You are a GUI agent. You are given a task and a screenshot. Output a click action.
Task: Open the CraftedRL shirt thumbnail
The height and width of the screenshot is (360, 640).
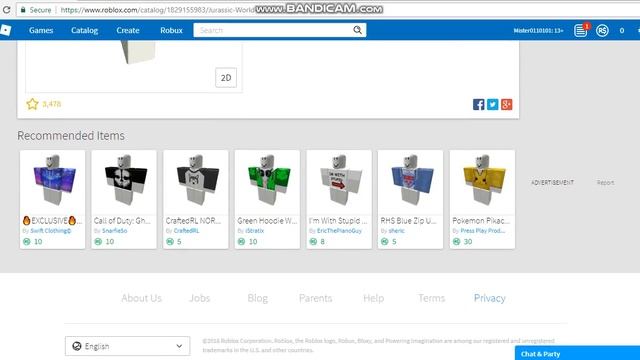coord(196,182)
